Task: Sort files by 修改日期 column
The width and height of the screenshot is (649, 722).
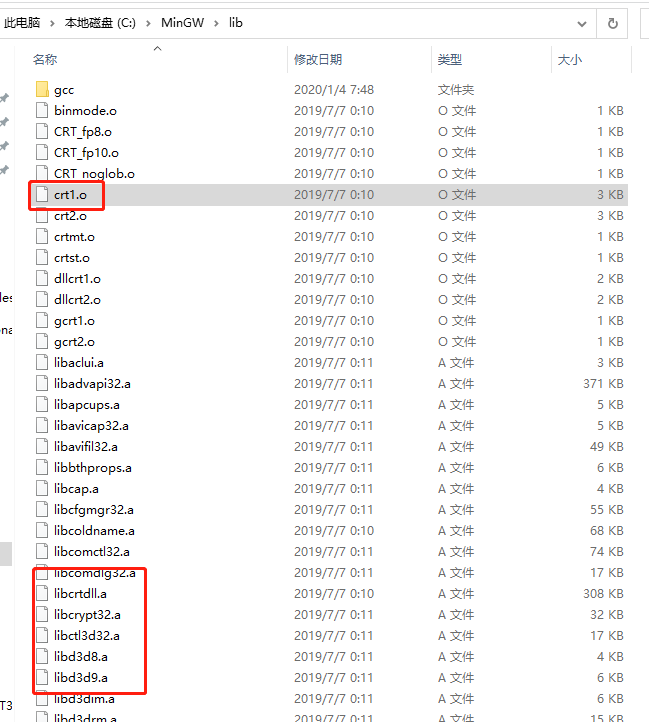Action: pyautogui.click(x=318, y=60)
